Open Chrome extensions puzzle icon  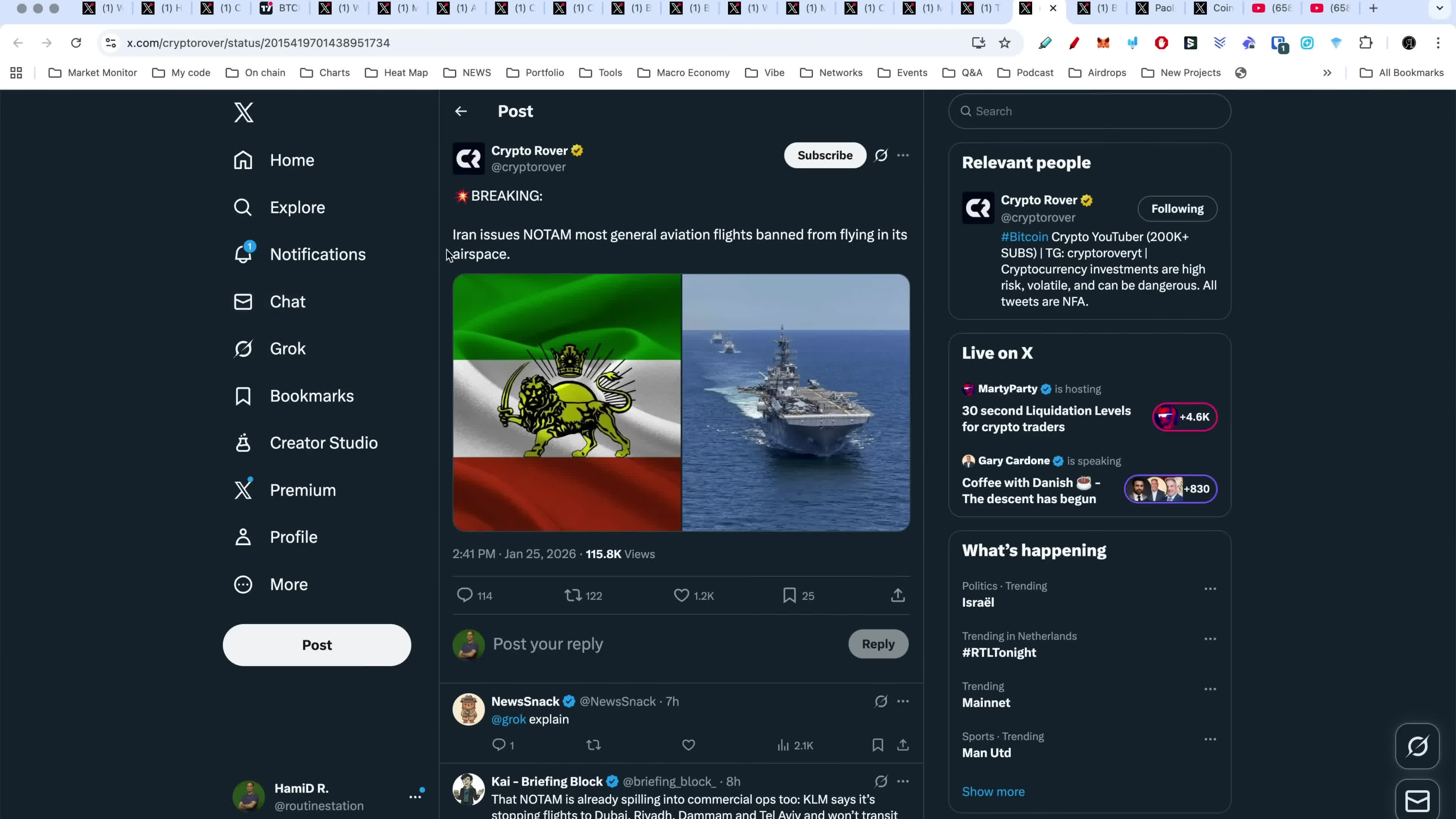(x=1365, y=43)
